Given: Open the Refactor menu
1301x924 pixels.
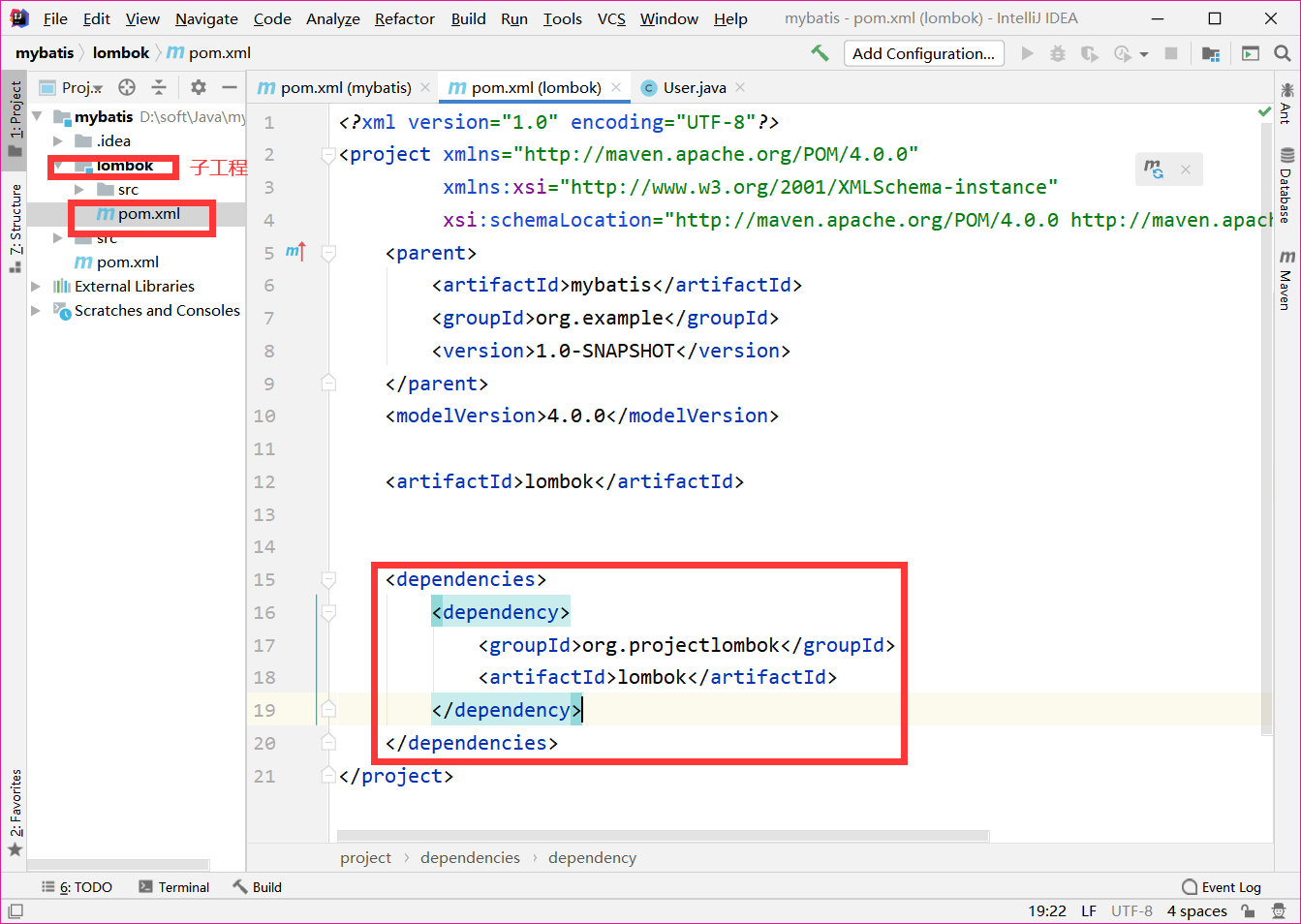Looking at the screenshot, I should click(x=404, y=18).
